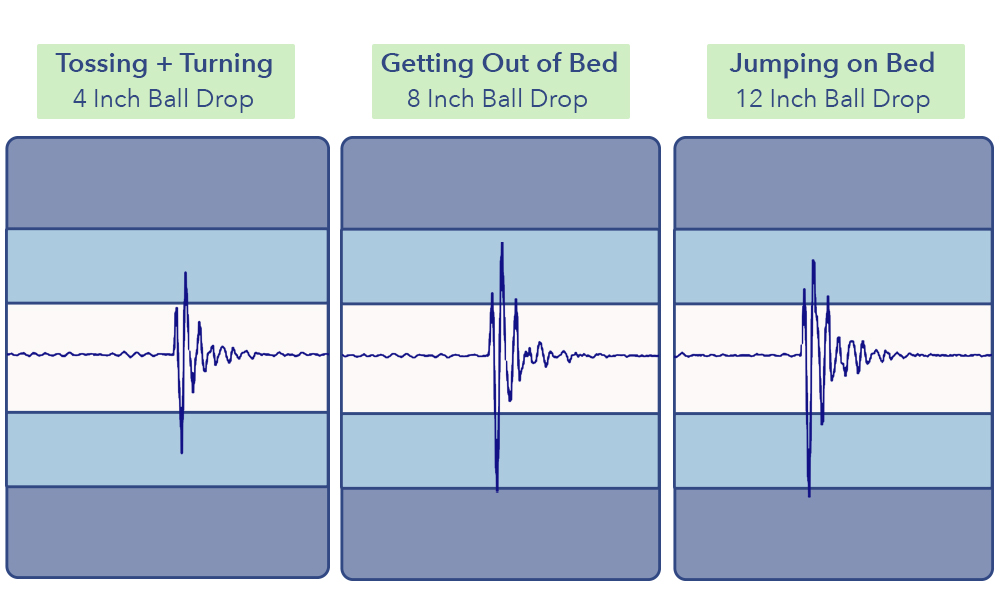The height and width of the screenshot is (607, 1000).
Task: Select the 12 Inch Ball Drop text
Action: click(833, 99)
